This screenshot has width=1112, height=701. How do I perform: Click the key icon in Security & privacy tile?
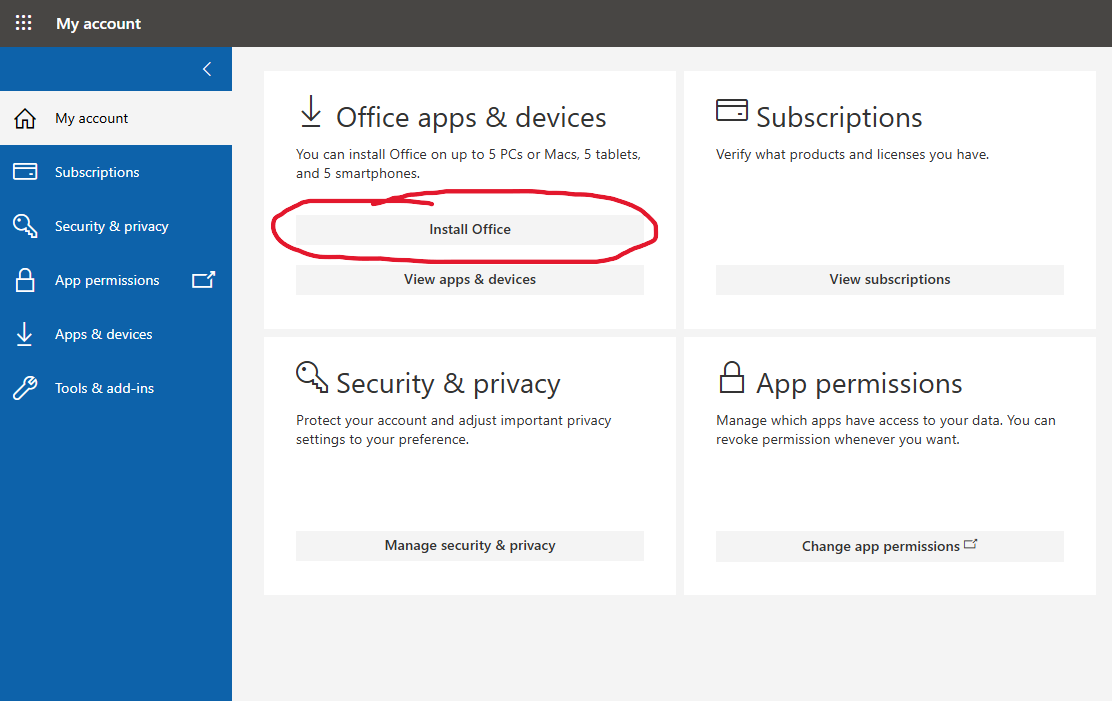(312, 377)
